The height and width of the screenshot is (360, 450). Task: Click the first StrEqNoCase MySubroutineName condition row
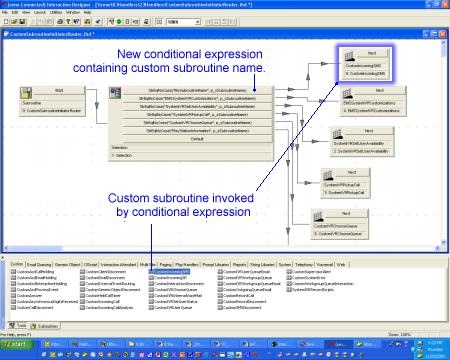(x=197, y=90)
